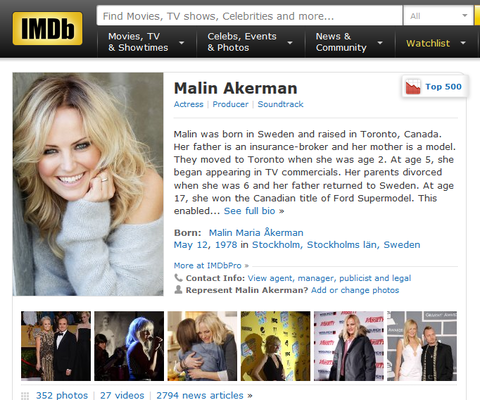
Task: Click the search field for movies and celebrities
Action: 249,16
